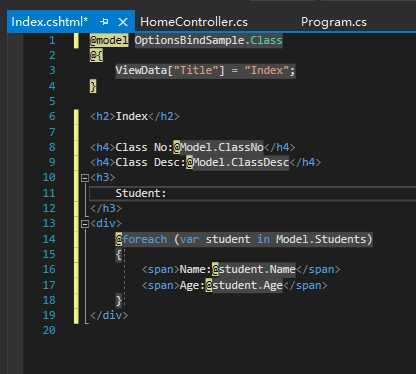
Task: Click student.Name expression on line 16
Action: (x=257, y=269)
